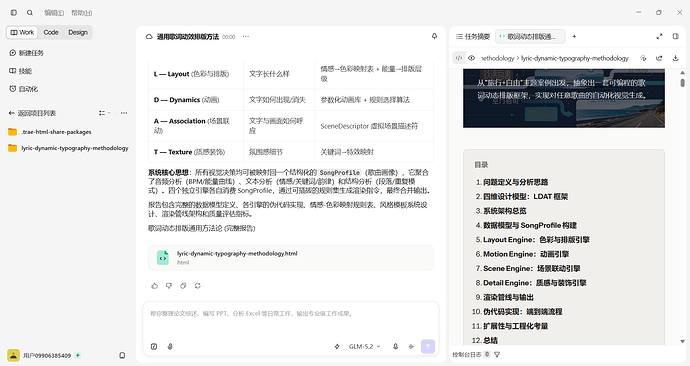Click the console log filter icon
Viewport: 690px width, 366px height.
(497, 354)
